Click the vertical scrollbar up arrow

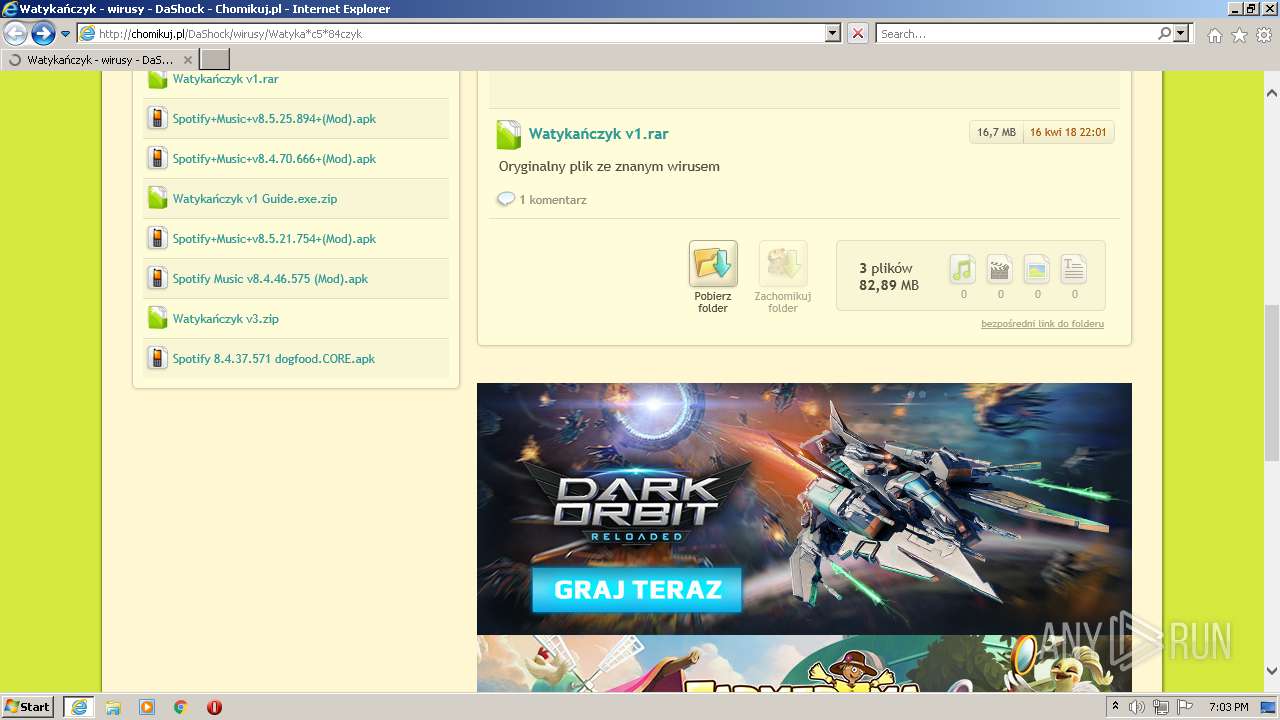(1271, 93)
